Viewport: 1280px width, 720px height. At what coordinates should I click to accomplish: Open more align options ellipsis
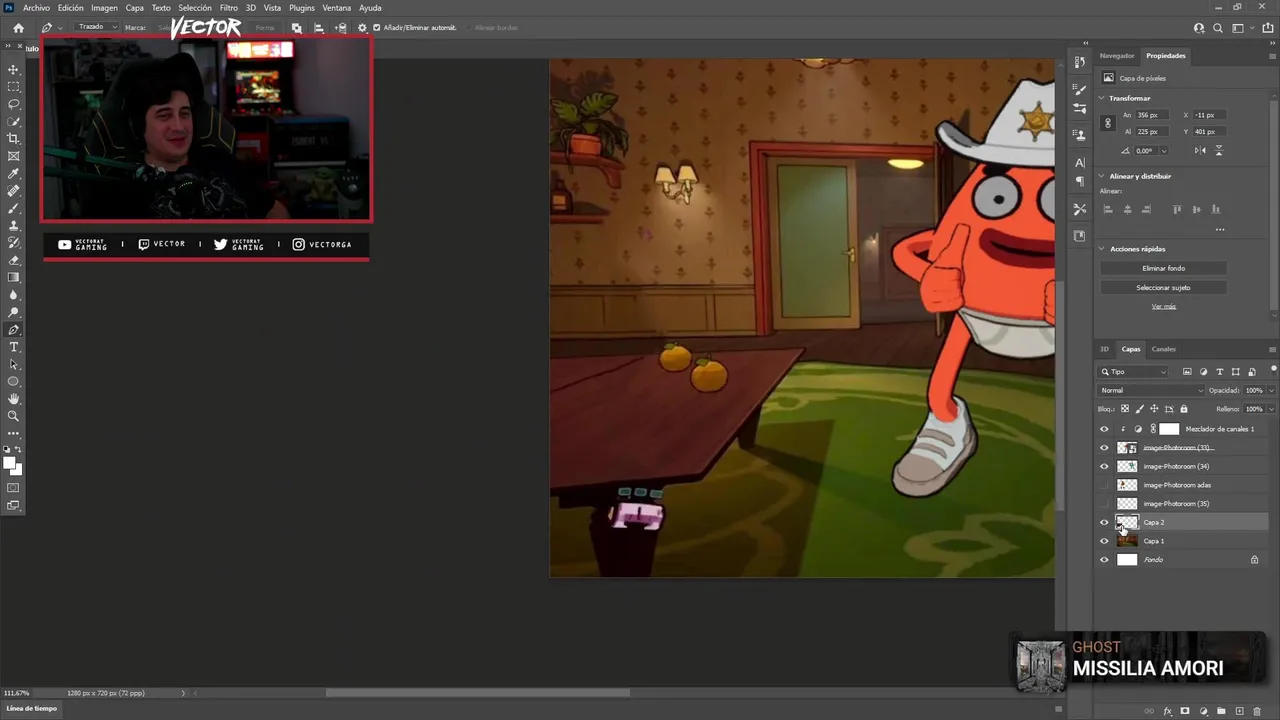[1220, 230]
